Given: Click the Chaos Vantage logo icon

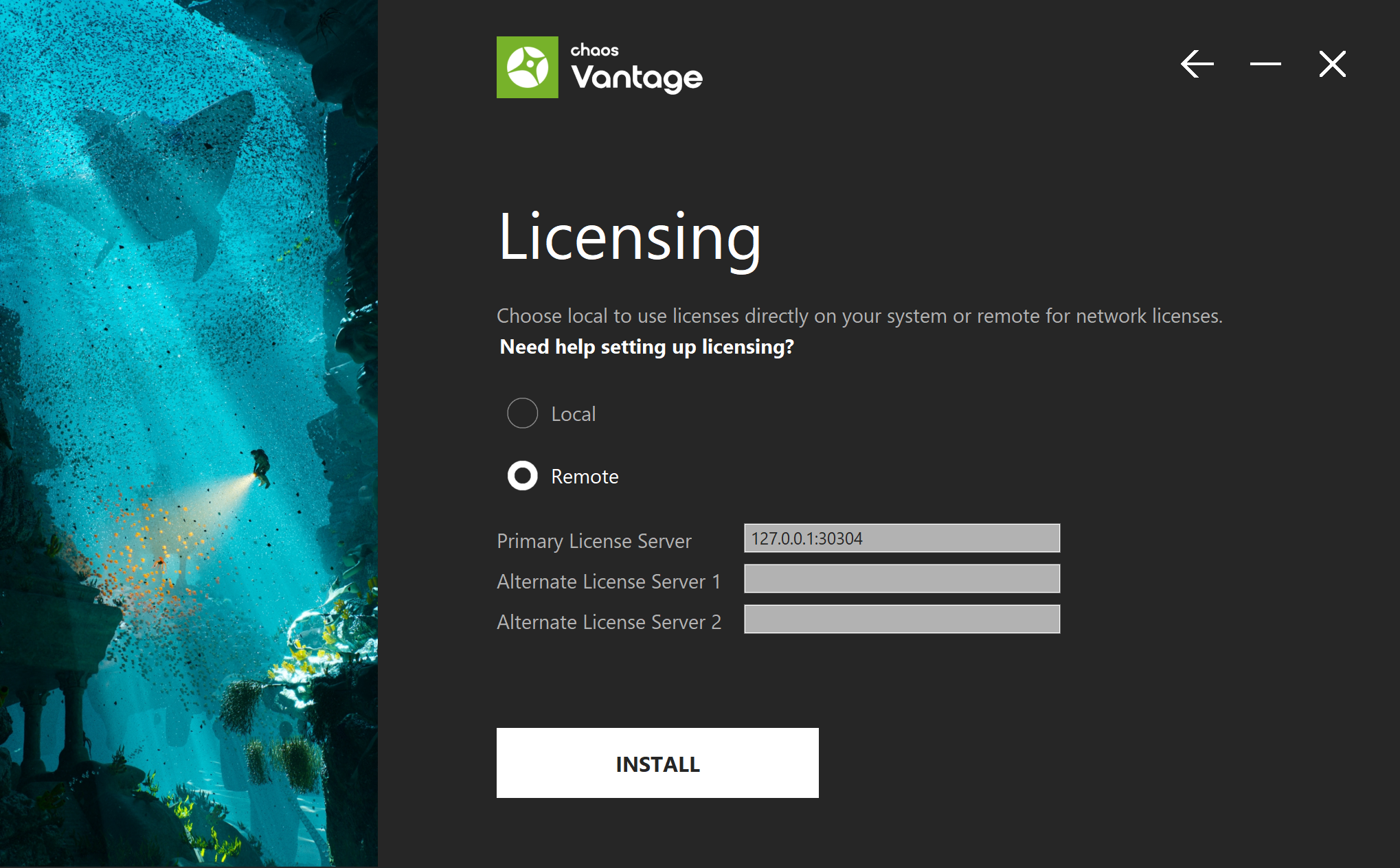Looking at the screenshot, I should (528, 67).
